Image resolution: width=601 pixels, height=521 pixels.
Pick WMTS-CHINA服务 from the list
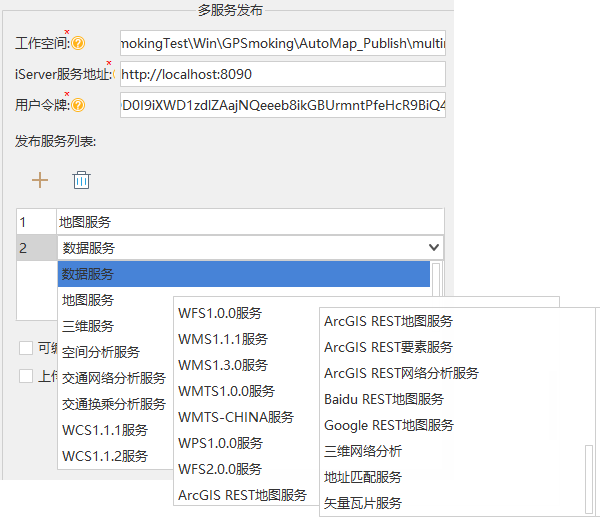tap(236, 417)
